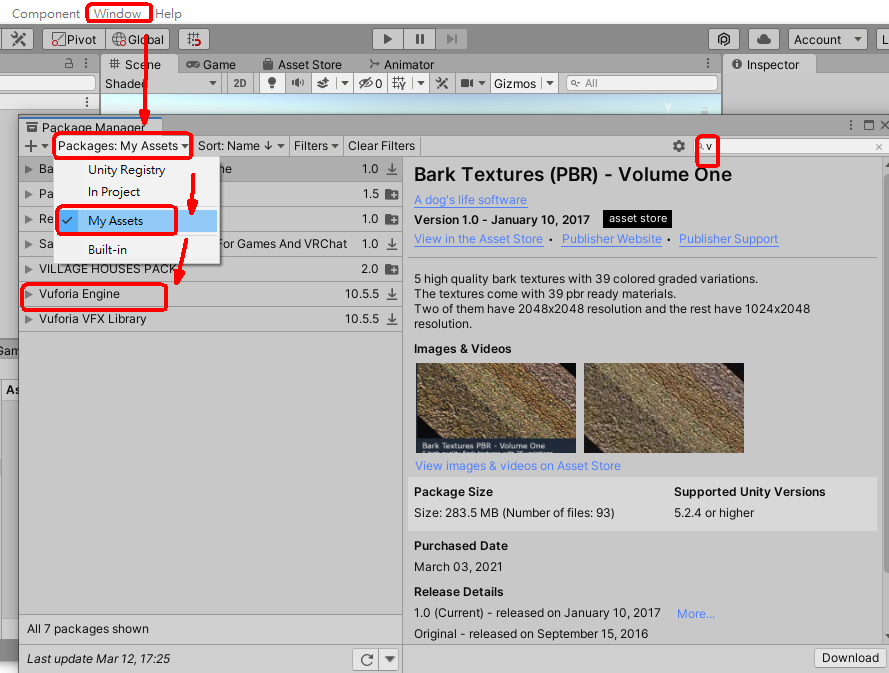889x673 pixels.
Task: Open Packages: My Assets dropdown
Action: tap(122, 146)
